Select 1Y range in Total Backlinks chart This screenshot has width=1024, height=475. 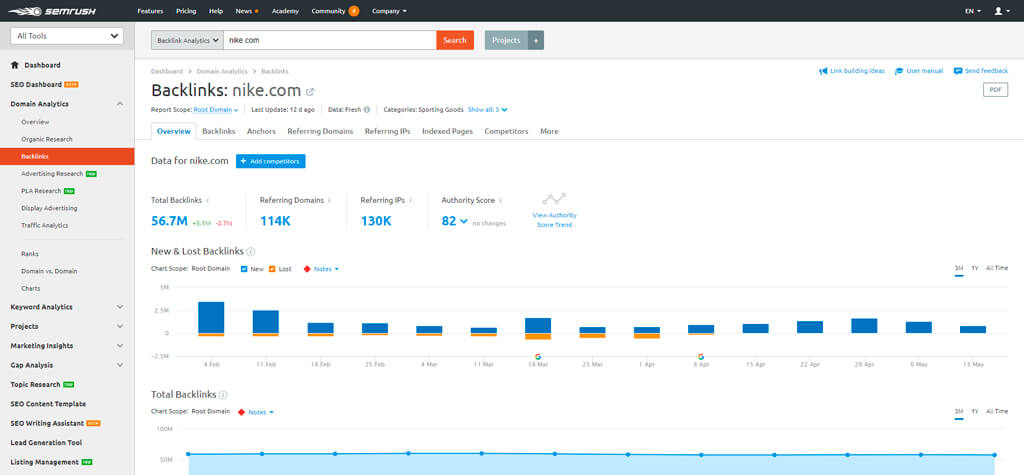point(974,411)
